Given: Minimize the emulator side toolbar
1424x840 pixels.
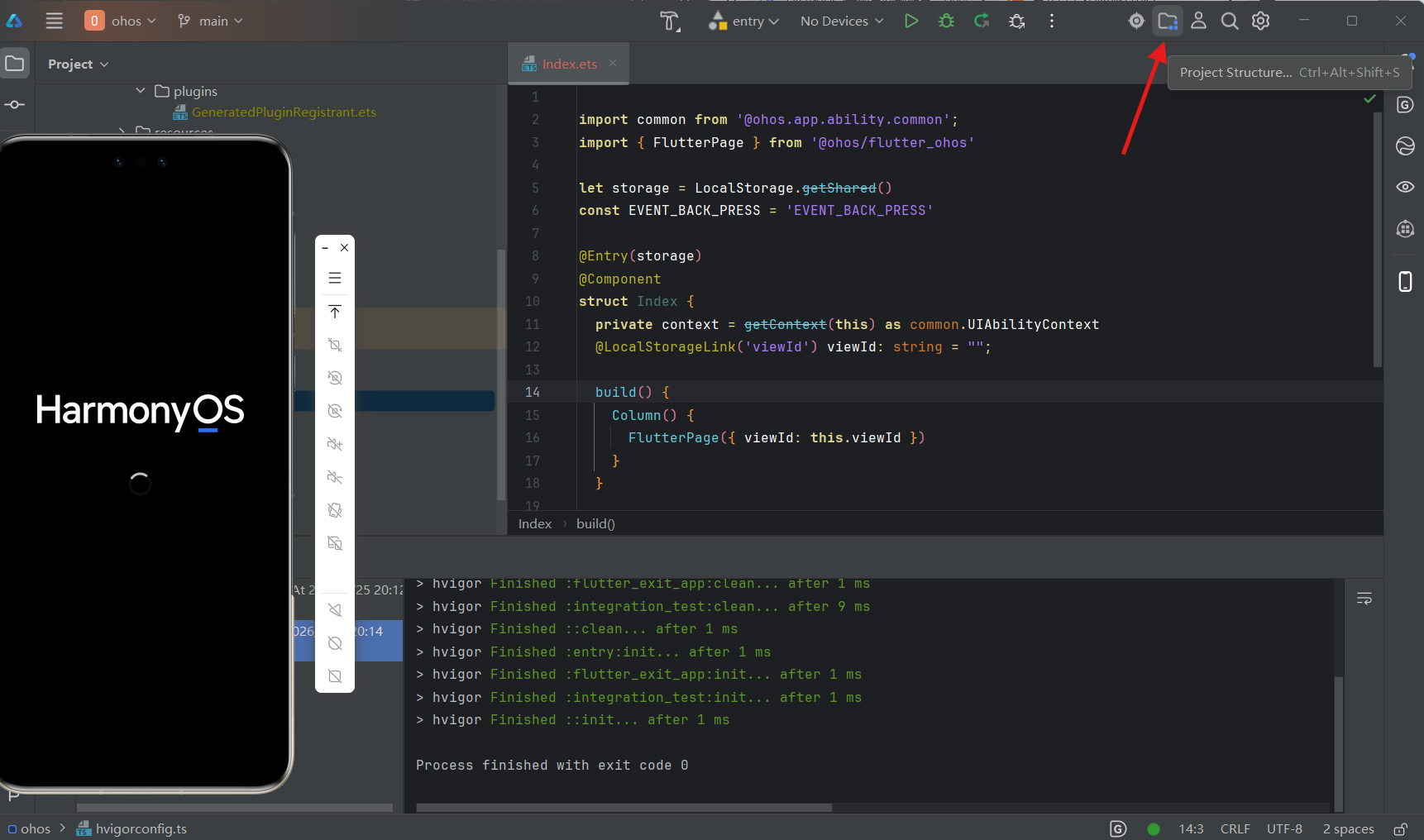Looking at the screenshot, I should click(x=325, y=247).
